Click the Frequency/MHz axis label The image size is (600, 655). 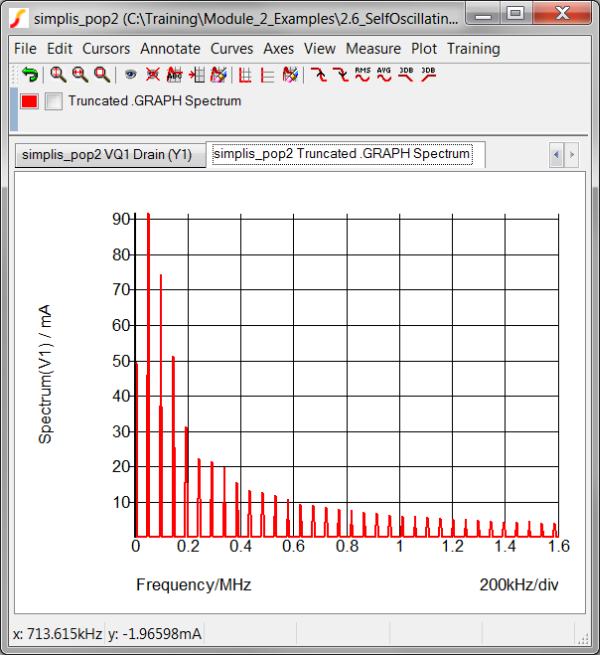click(x=194, y=585)
